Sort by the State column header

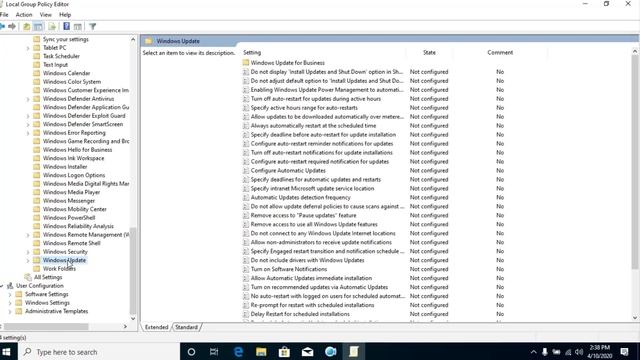point(429,53)
